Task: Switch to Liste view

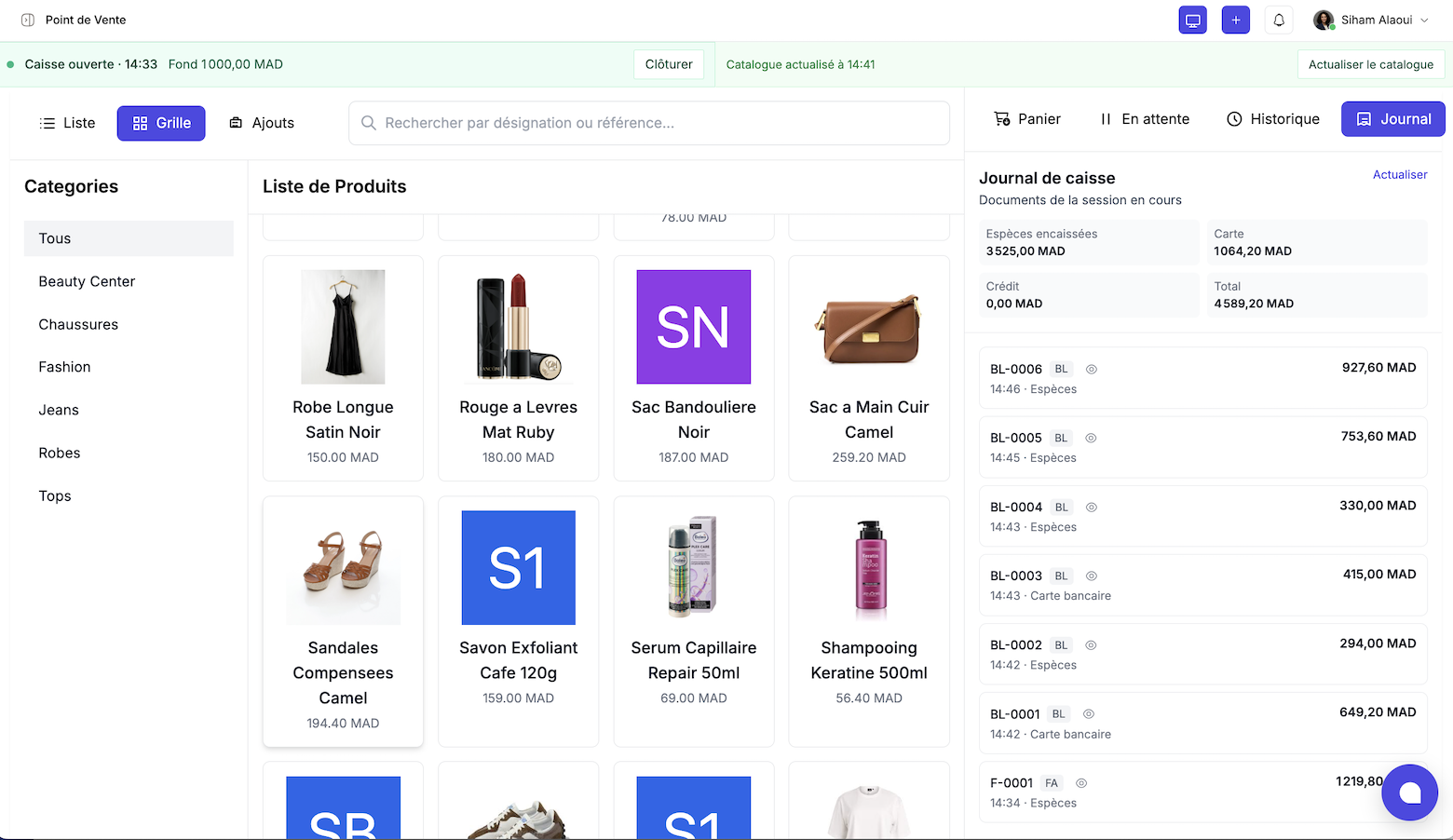Action: click(67, 123)
